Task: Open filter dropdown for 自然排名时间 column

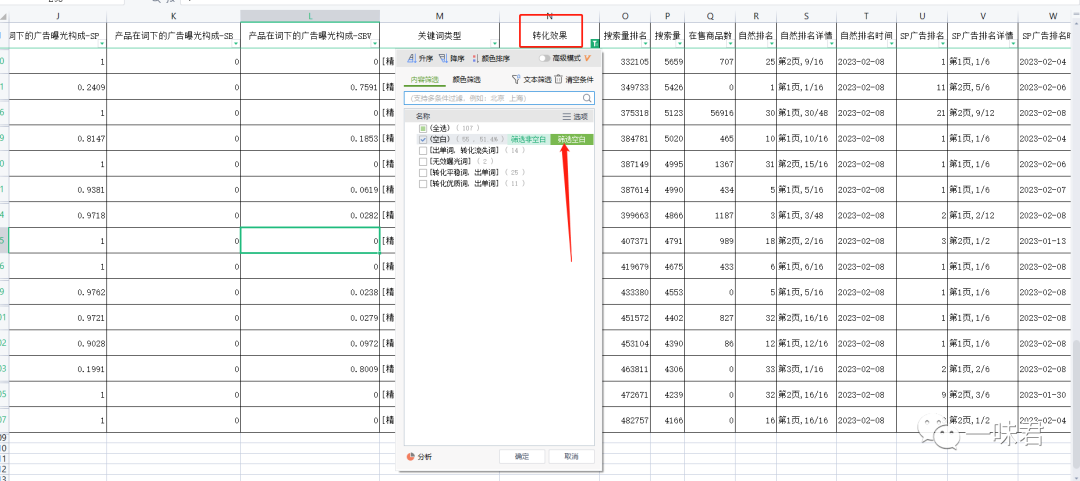Action: (x=893, y=43)
